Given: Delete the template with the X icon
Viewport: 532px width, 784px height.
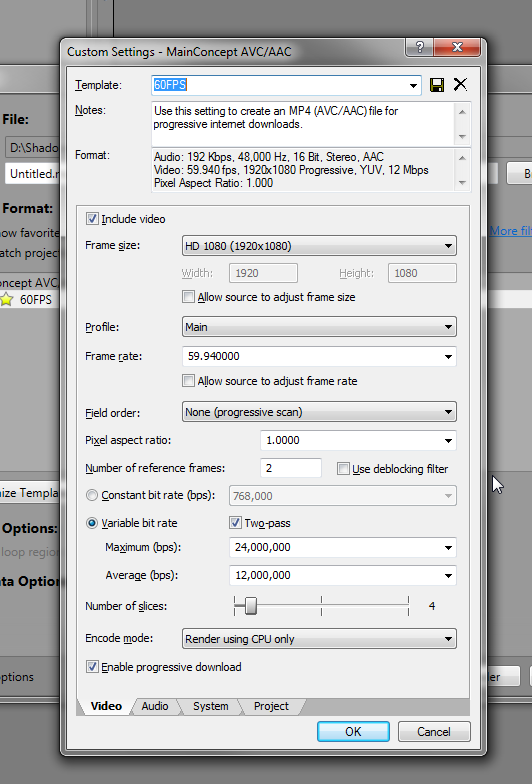Looking at the screenshot, I should (x=460, y=84).
